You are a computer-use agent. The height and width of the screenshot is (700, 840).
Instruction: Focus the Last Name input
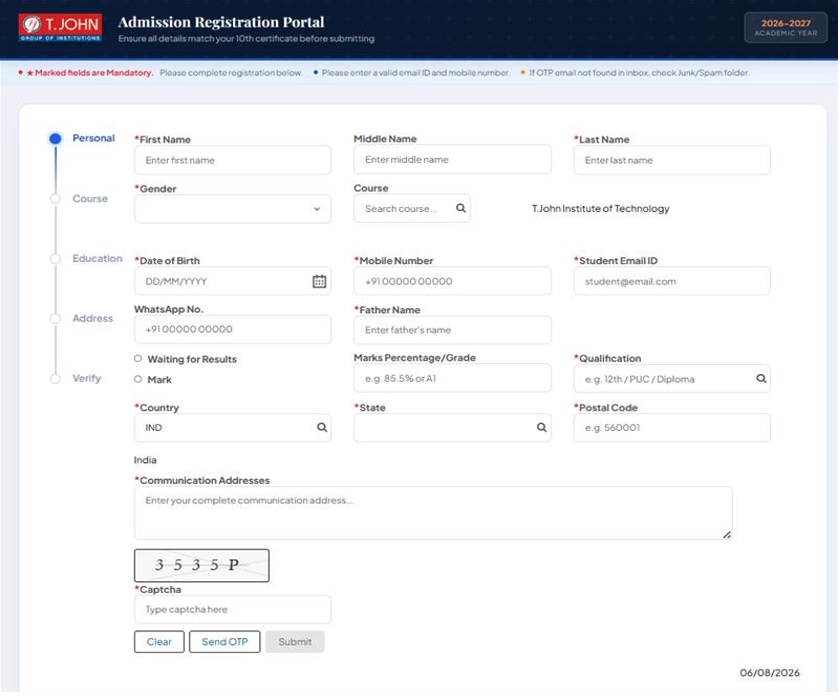(x=672, y=160)
